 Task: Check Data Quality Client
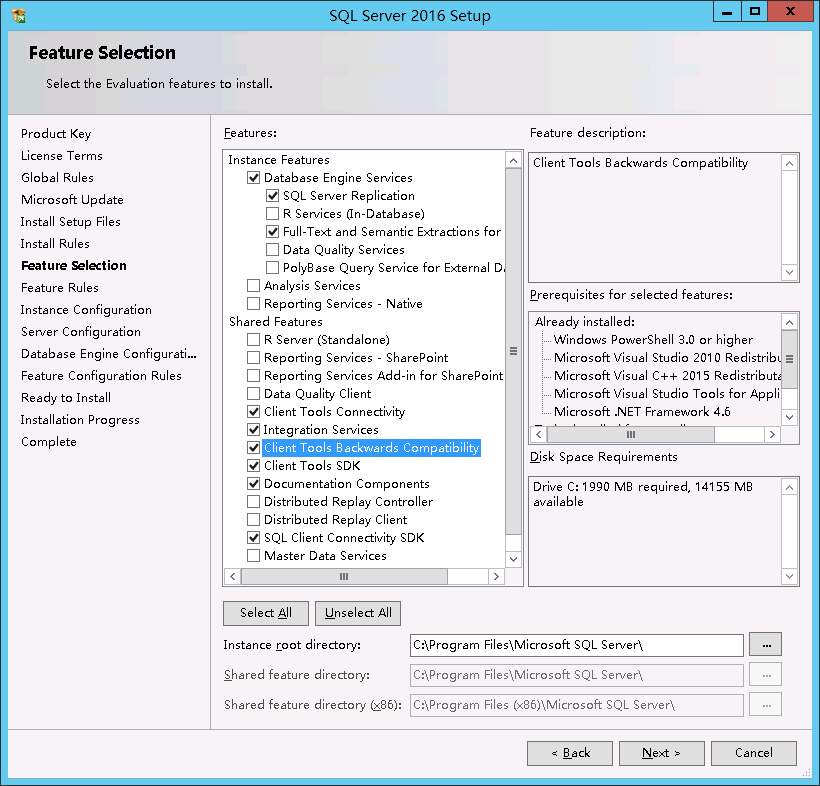(254, 394)
